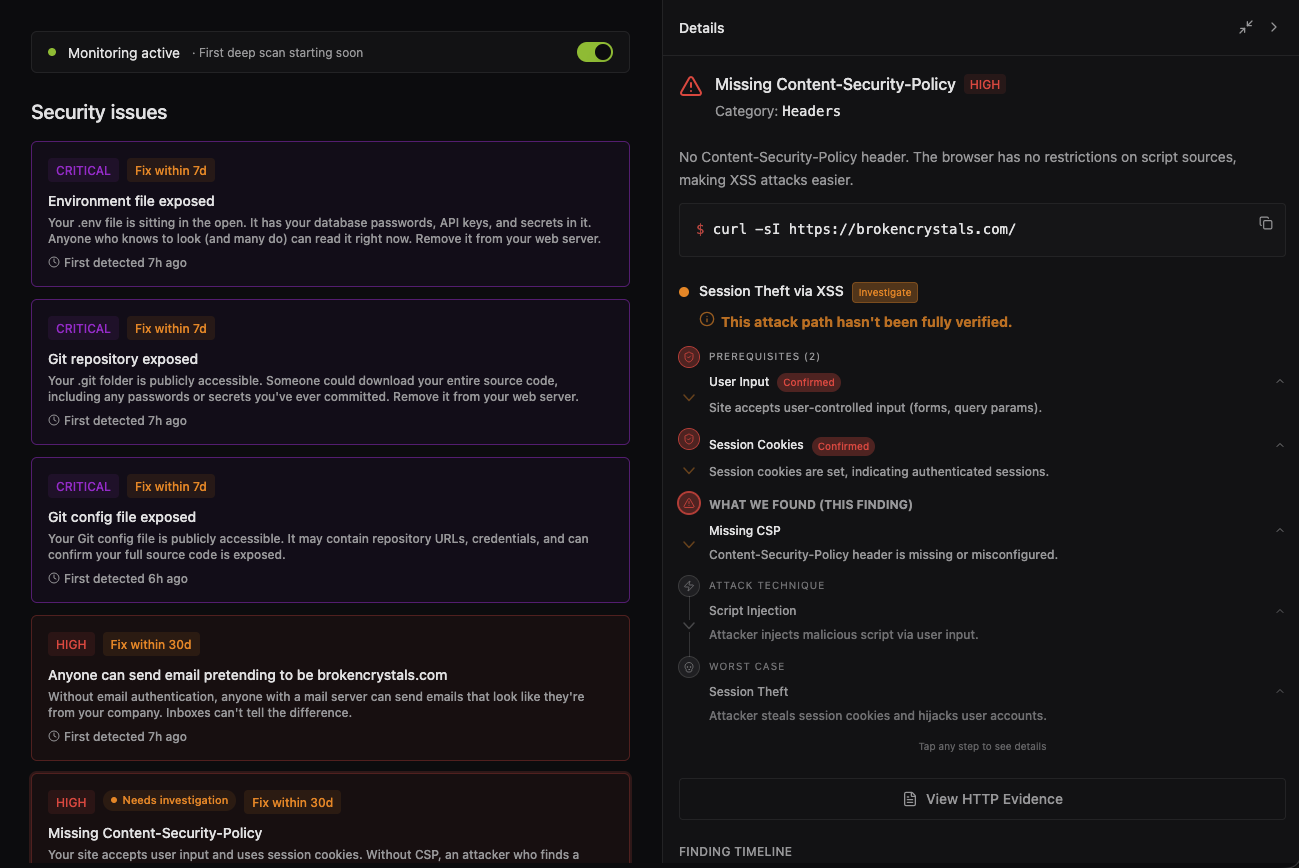This screenshot has width=1299, height=868.
Task: Open View HTTP Evidence
Action: [982, 799]
